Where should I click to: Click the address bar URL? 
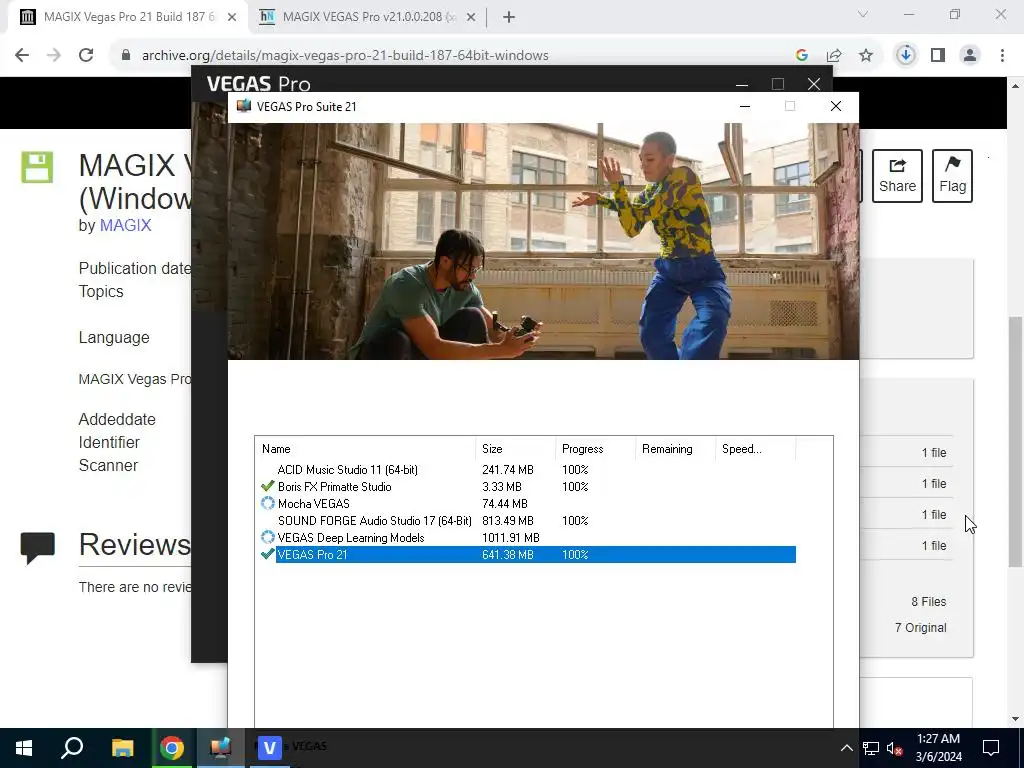pyautogui.click(x=345, y=56)
